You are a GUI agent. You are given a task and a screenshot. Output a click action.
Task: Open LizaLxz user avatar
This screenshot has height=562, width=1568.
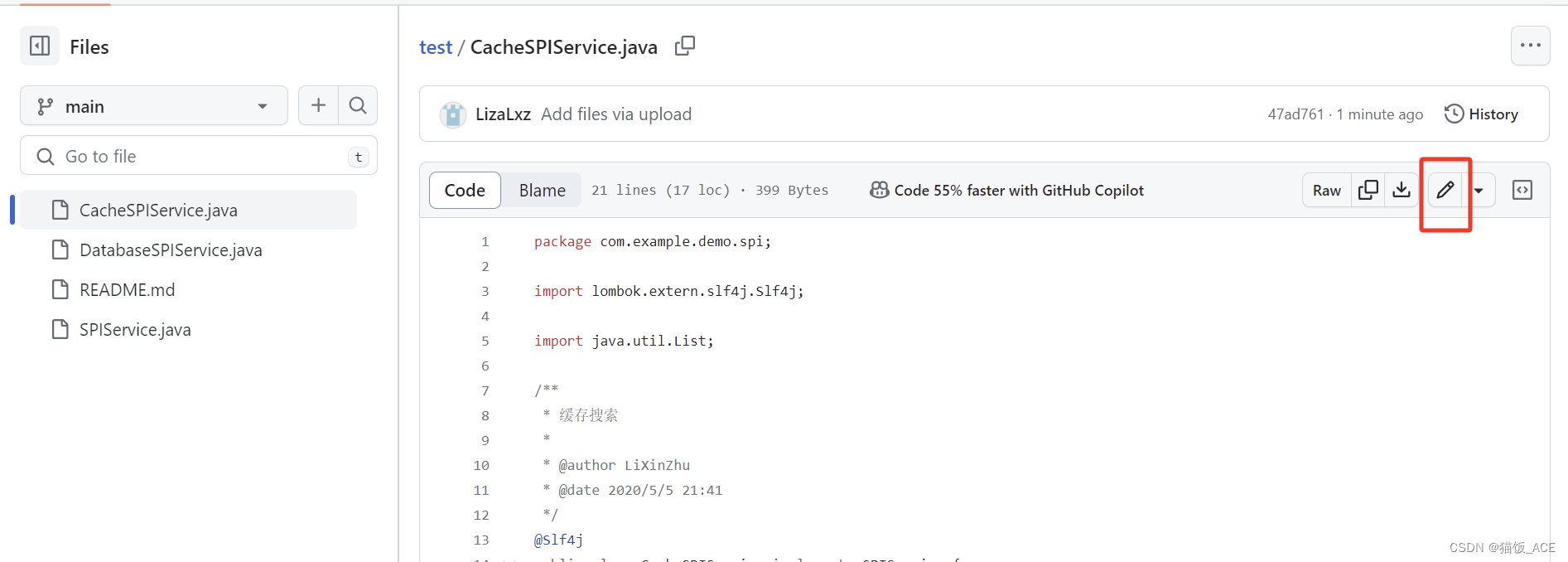pos(452,114)
